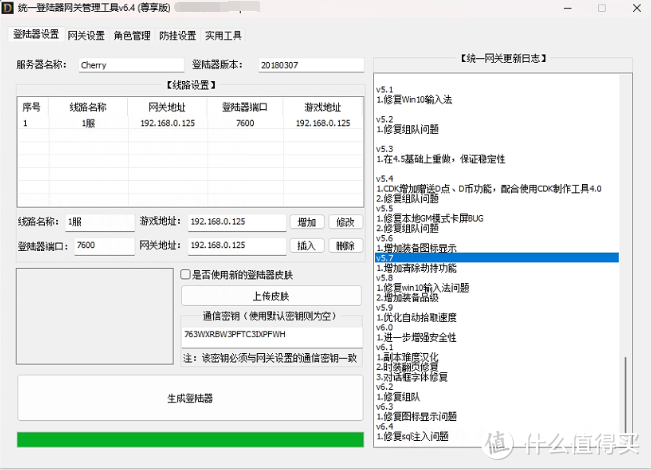This screenshot has width=651, height=470.
Task: Select log line 1.修复sql注入问题
Action: pos(412,436)
